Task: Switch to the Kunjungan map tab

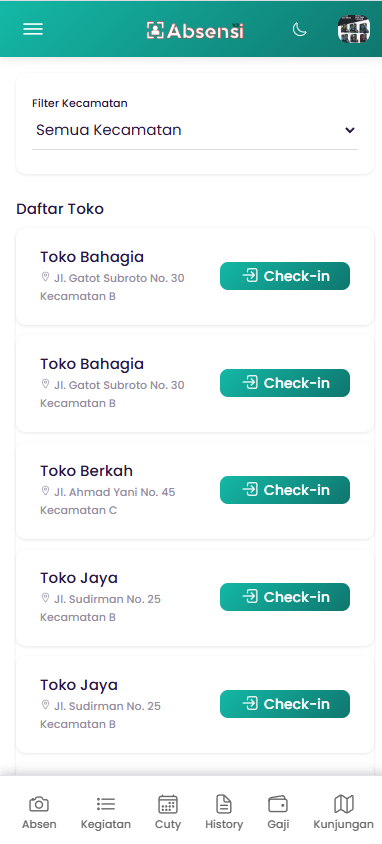Action: pos(343,812)
